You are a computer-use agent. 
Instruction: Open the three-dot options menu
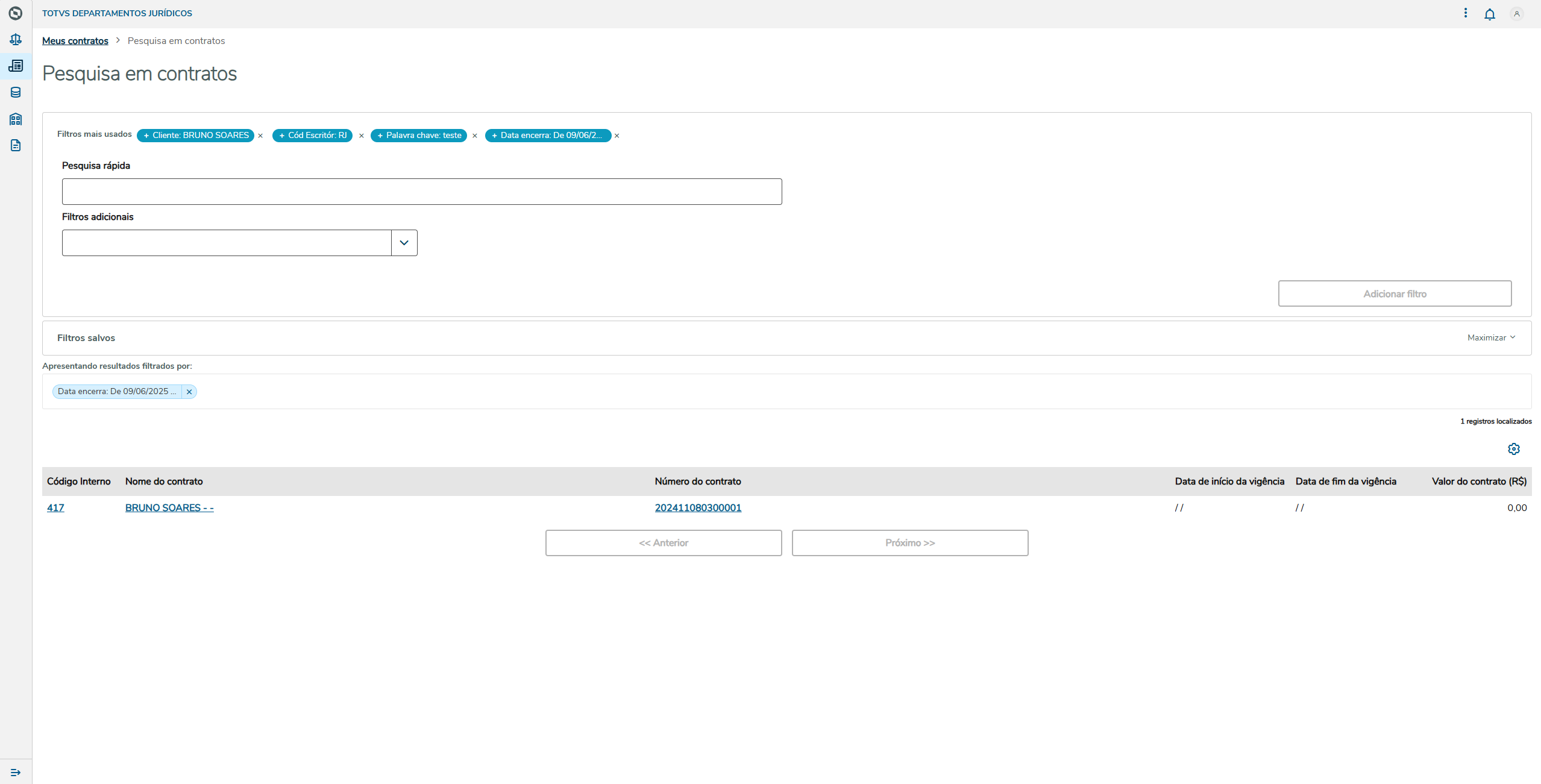1466,13
